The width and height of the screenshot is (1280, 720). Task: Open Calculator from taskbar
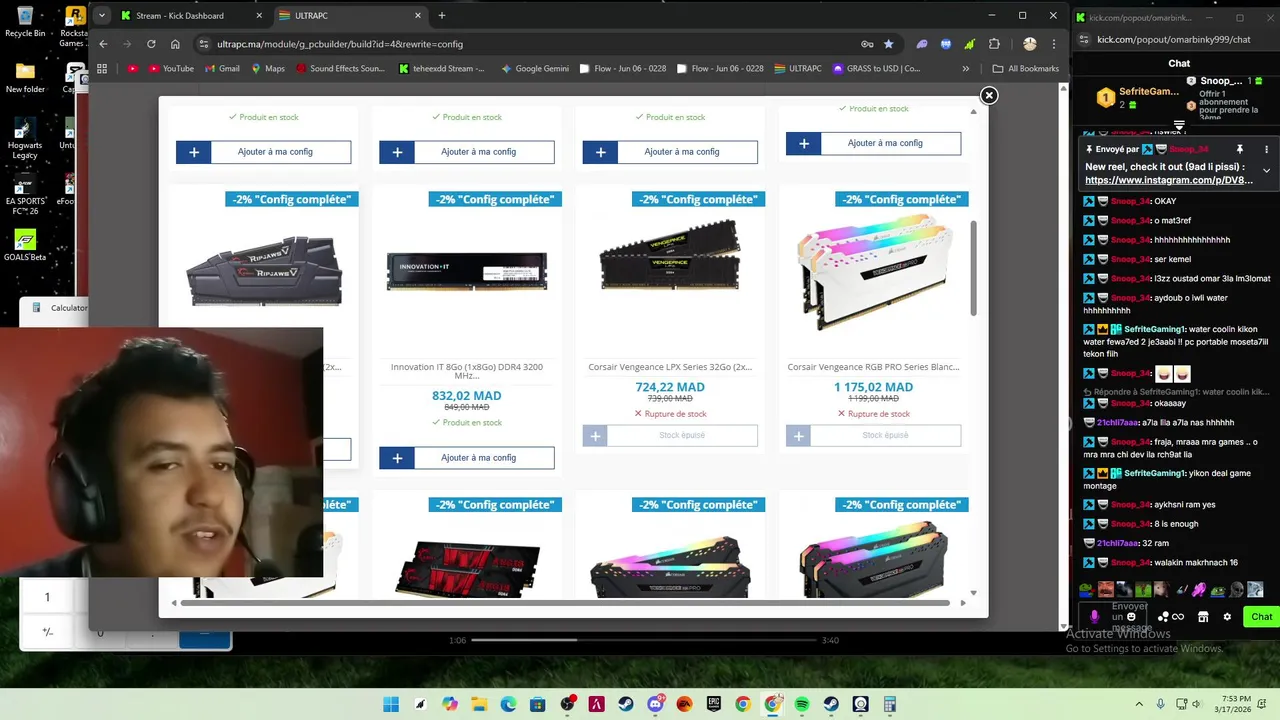890,704
